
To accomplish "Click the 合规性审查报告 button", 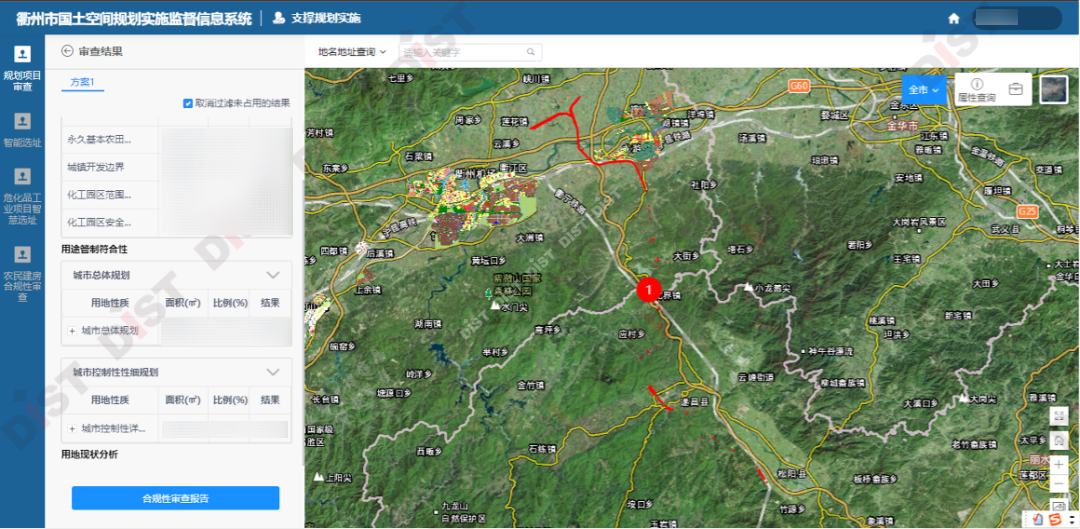I will (176, 498).
